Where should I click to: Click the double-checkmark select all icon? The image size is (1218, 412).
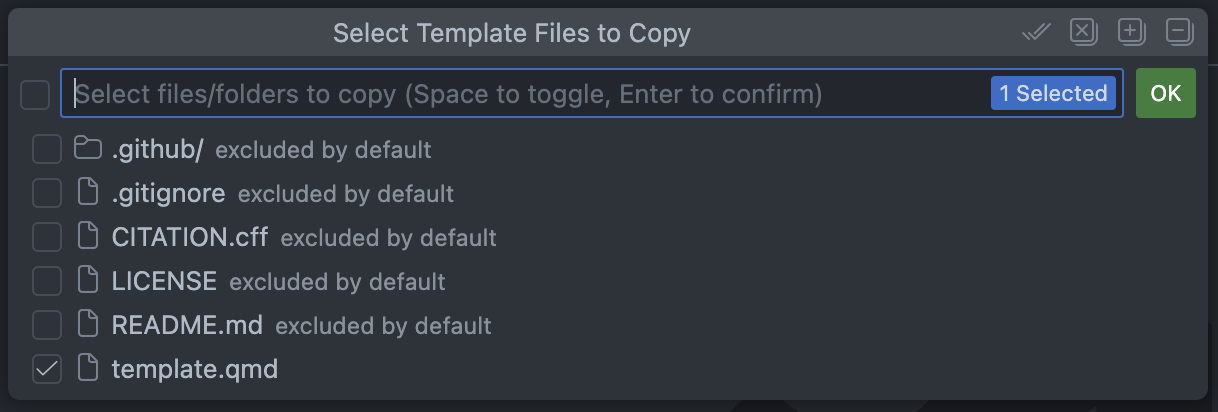(x=1036, y=33)
